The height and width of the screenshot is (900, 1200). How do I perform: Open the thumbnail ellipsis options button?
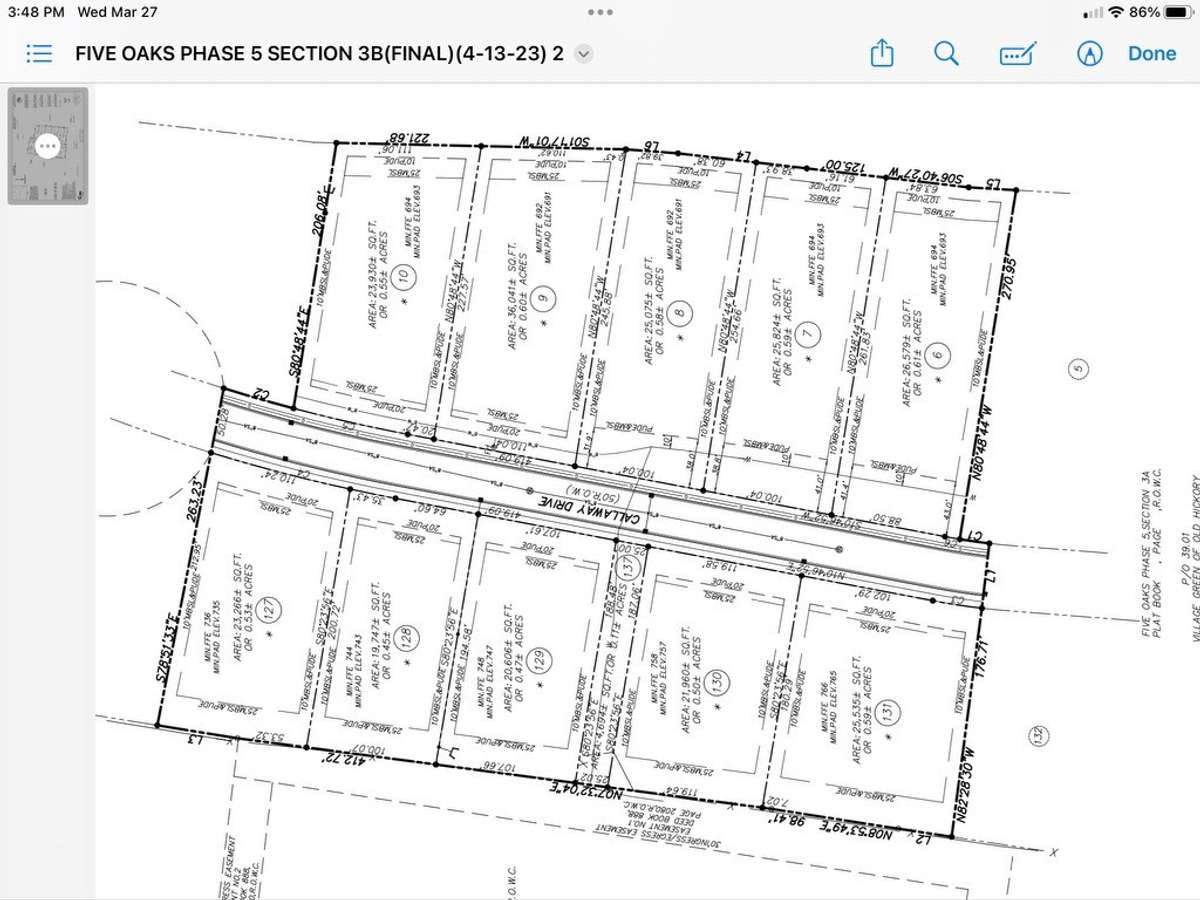coord(48,146)
